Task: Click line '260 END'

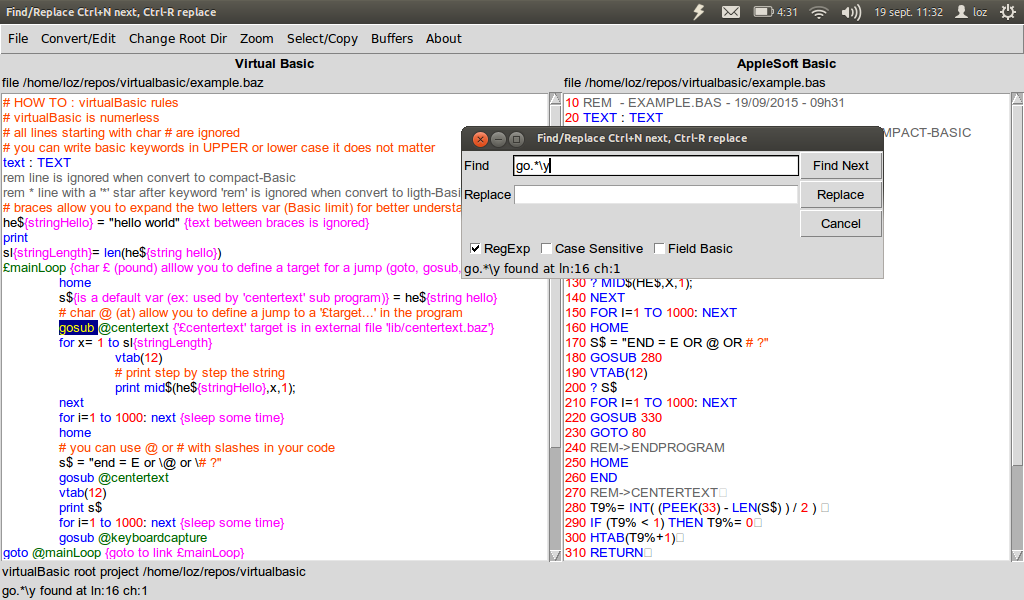Action: (x=591, y=478)
